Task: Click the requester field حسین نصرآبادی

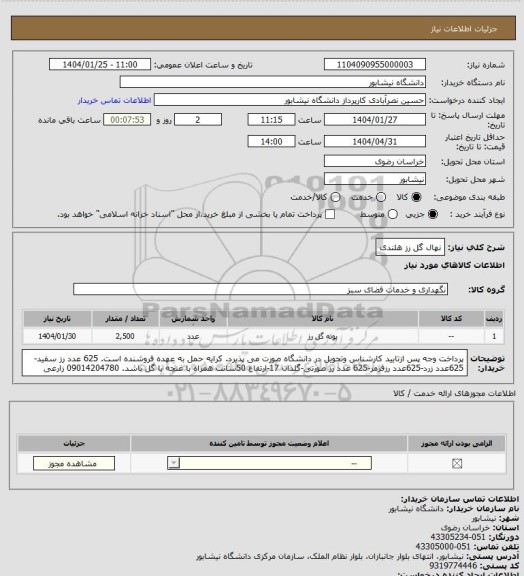Action: 290,100
